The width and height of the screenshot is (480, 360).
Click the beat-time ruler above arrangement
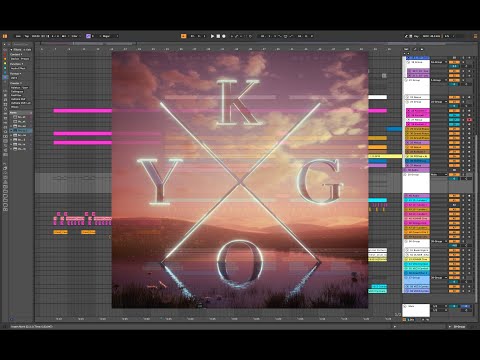pyautogui.click(x=218, y=49)
